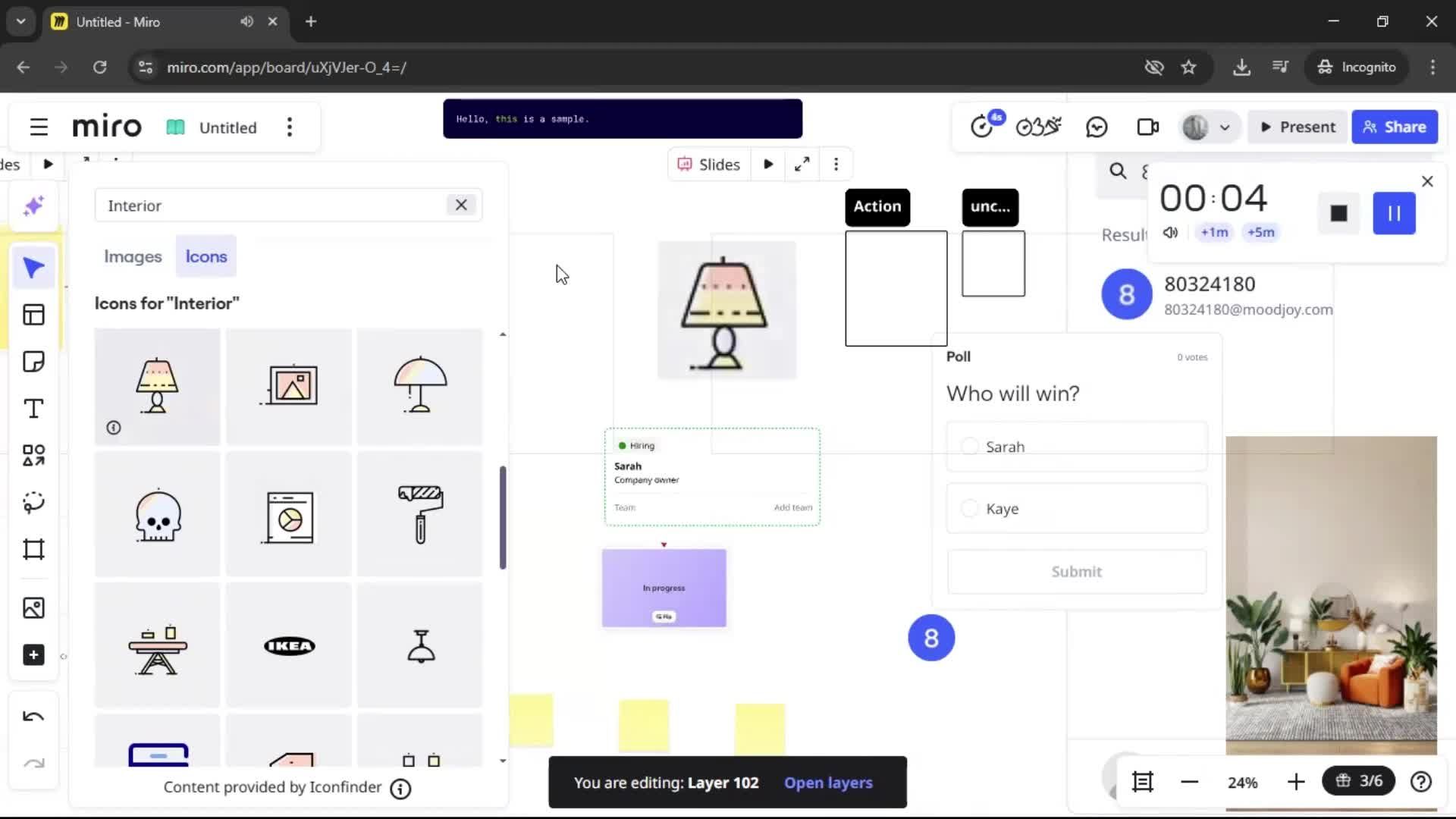This screenshot has width=1456, height=819.
Task: Add one minute to timer
Action: [x=1214, y=232]
